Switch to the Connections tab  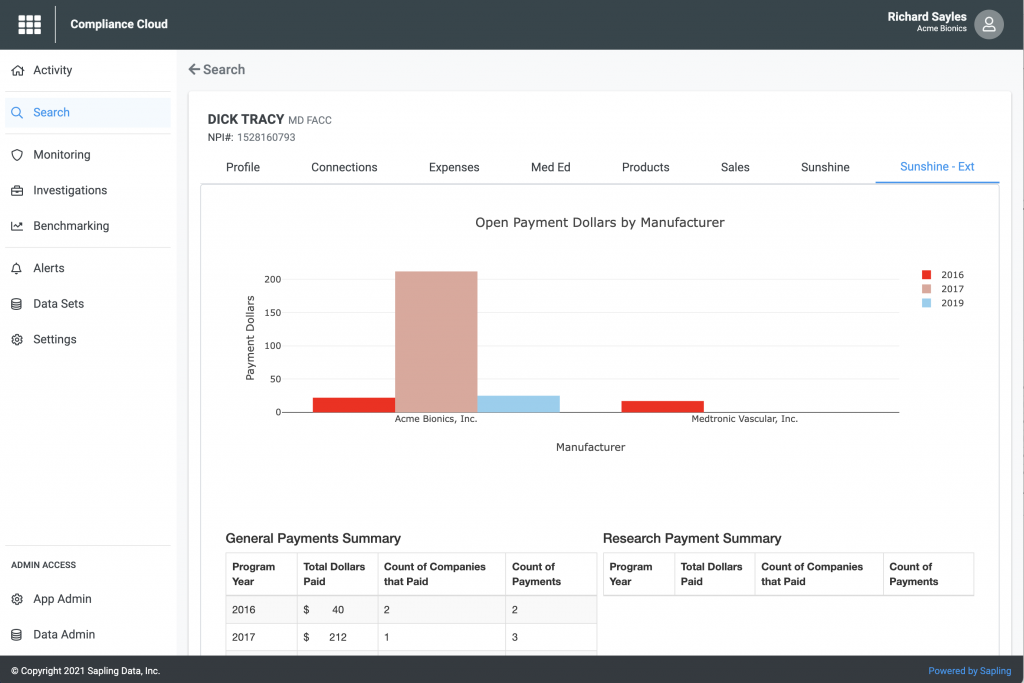(x=344, y=167)
